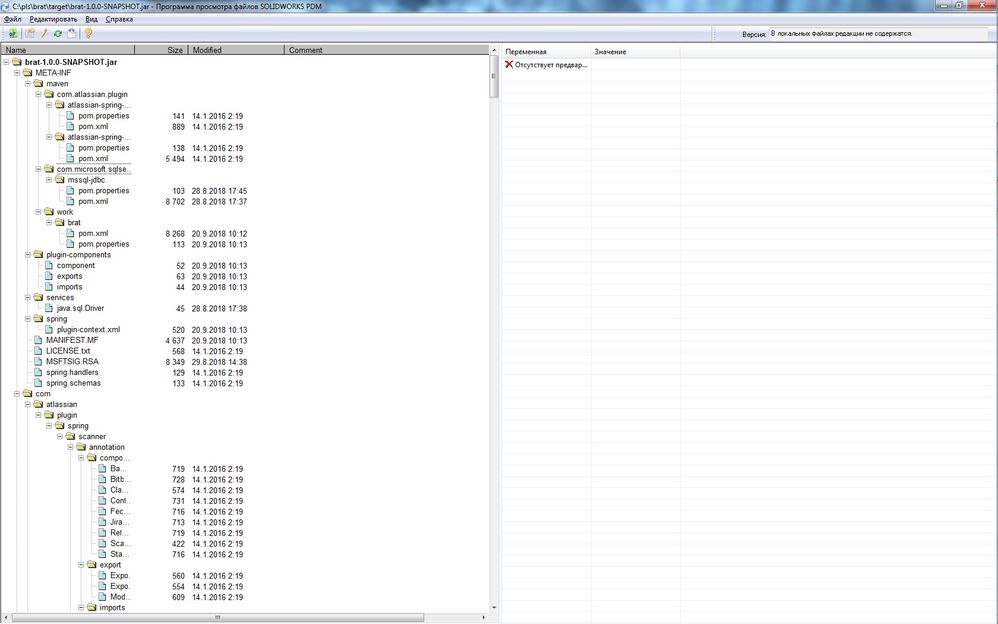Click the file tree vertical scrollbar thumb

[493, 76]
